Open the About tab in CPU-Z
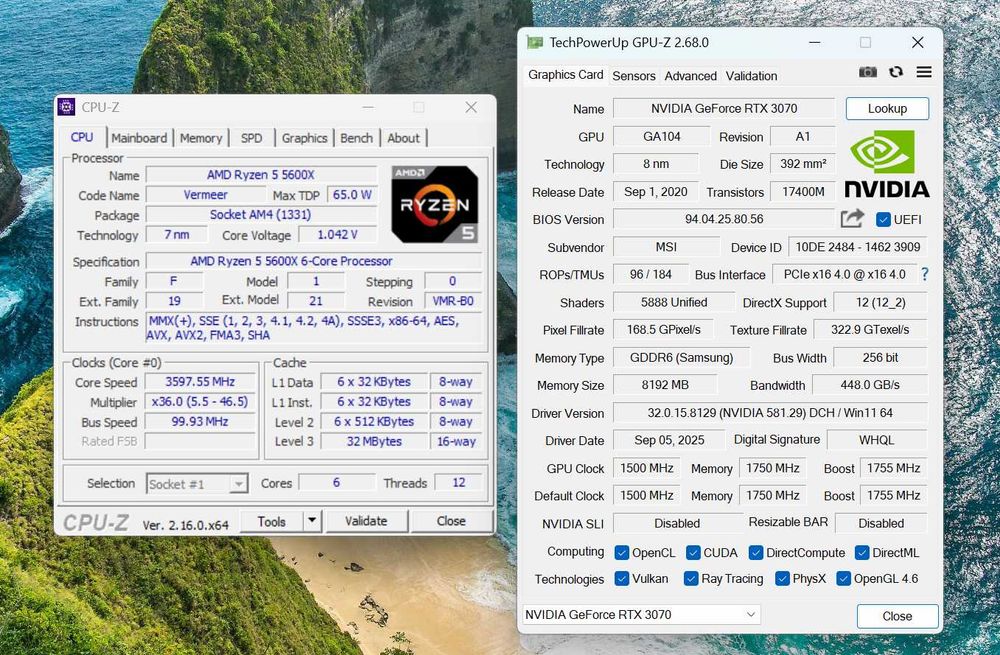The height and width of the screenshot is (655, 1000). point(404,138)
